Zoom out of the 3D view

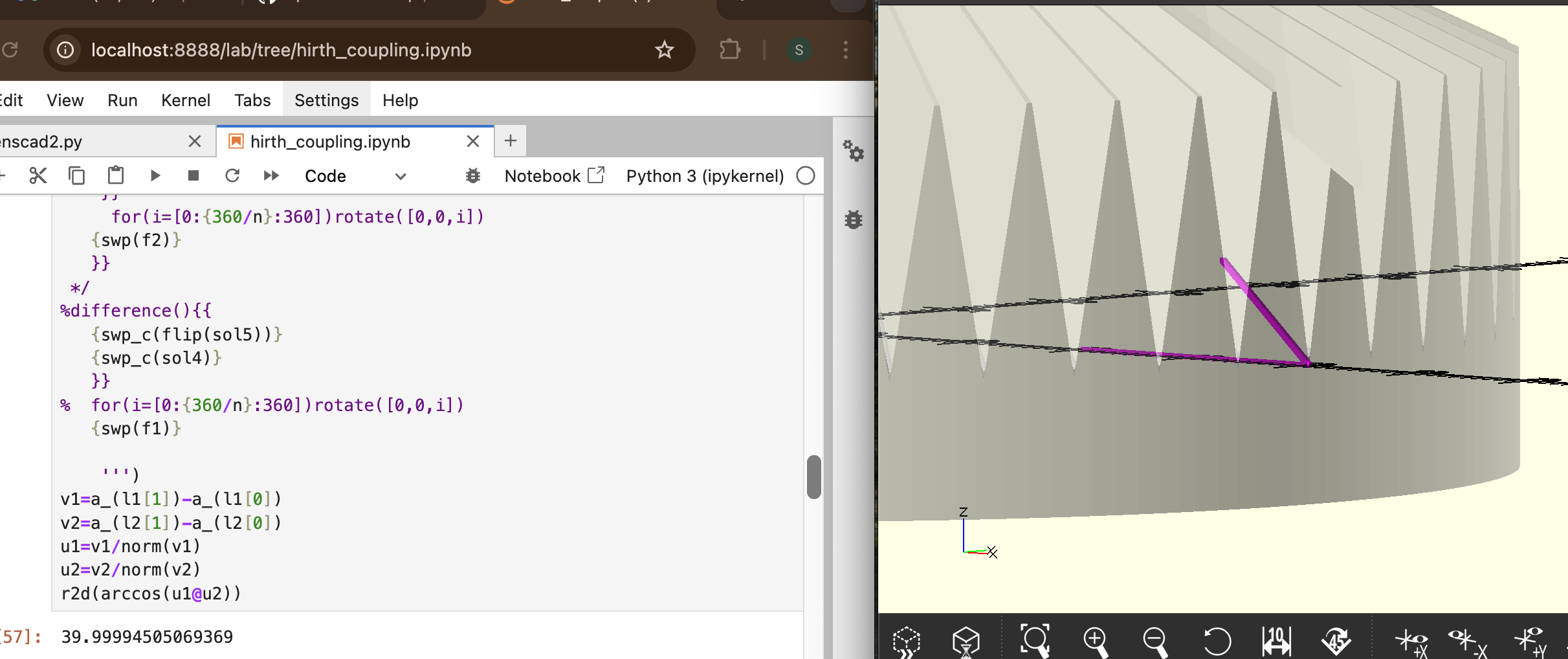(x=1154, y=641)
